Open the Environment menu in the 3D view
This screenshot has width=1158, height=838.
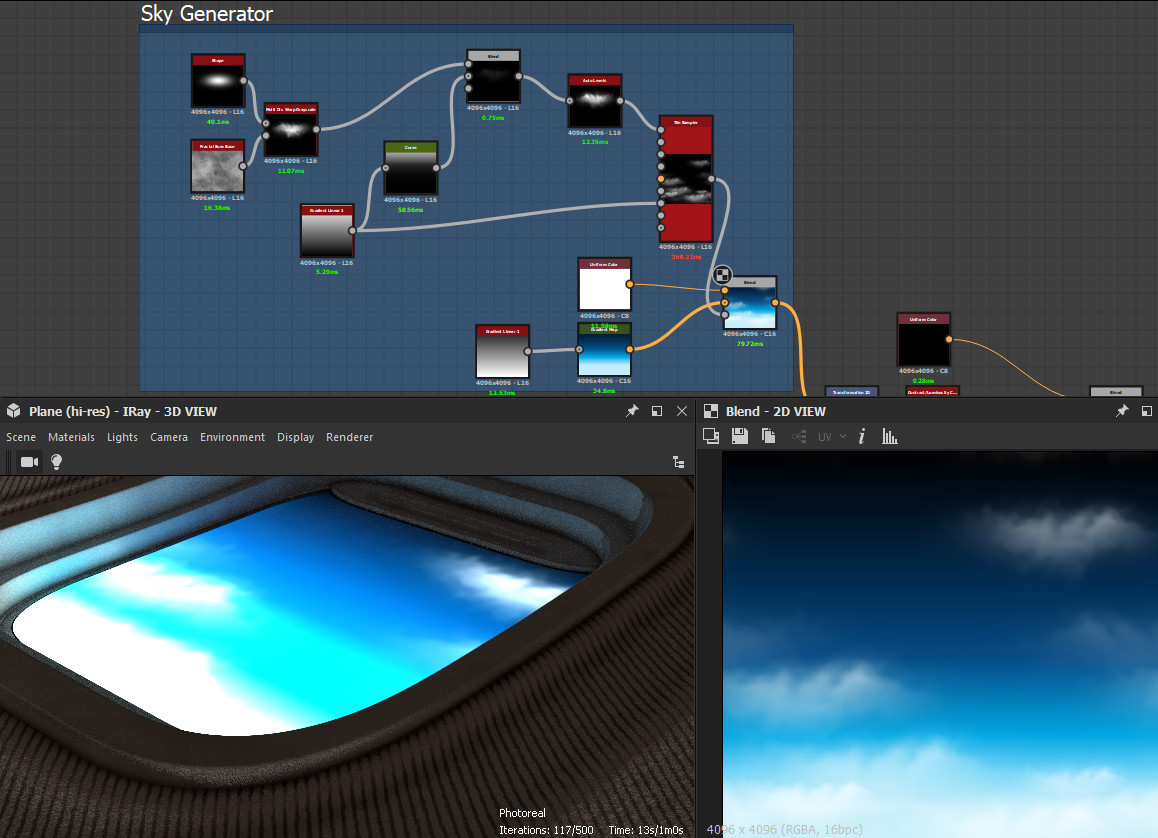232,437
